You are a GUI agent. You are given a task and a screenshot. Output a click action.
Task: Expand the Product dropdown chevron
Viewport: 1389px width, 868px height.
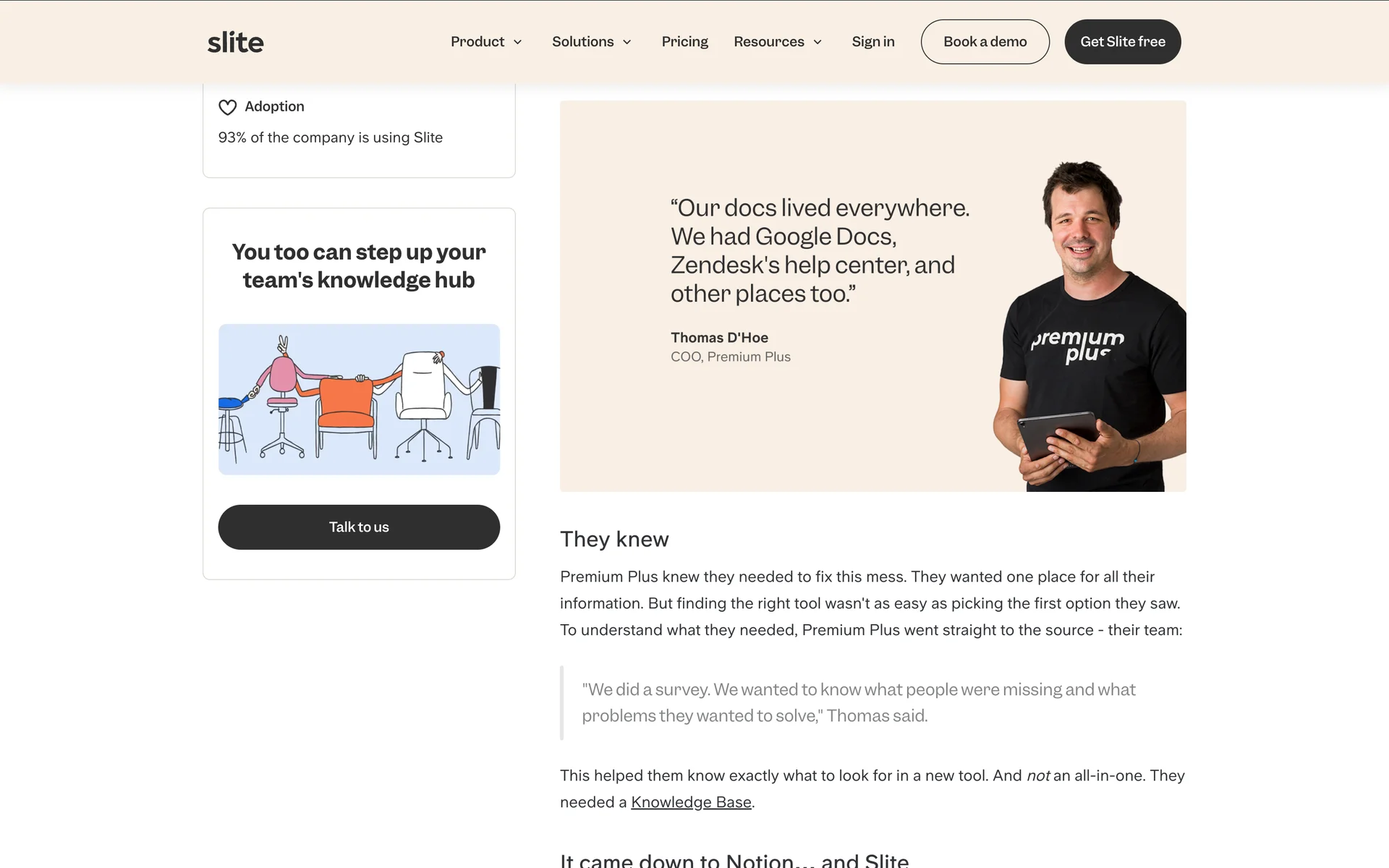tap(518, 42)
